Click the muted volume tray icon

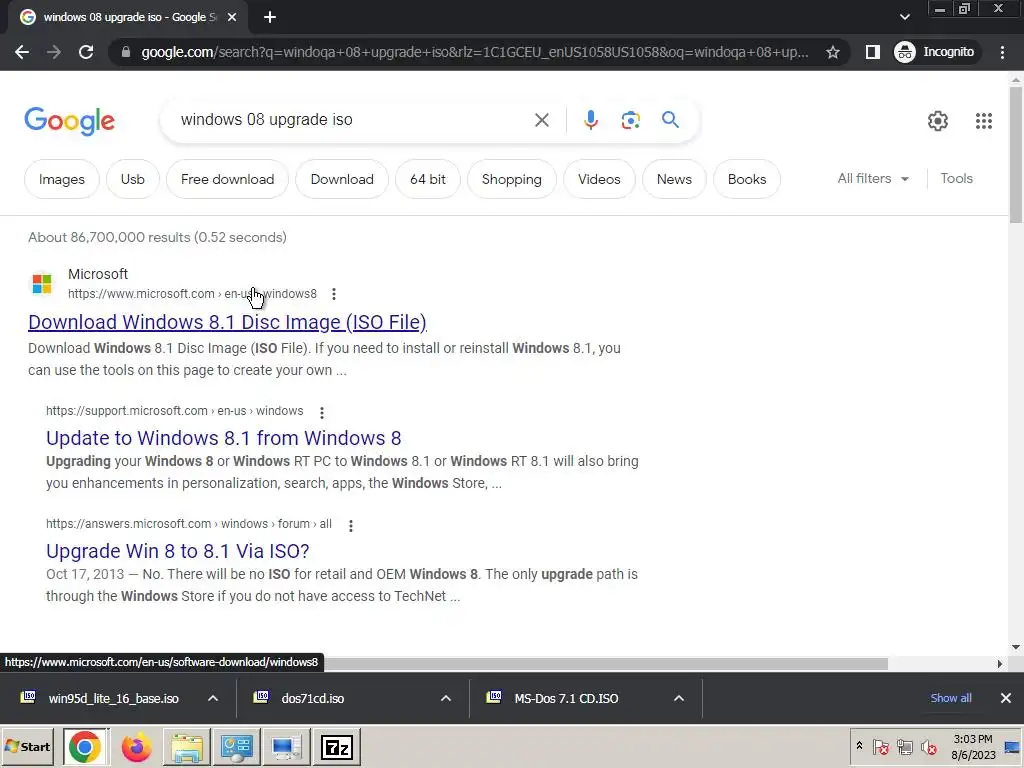[x=928, y=746]
